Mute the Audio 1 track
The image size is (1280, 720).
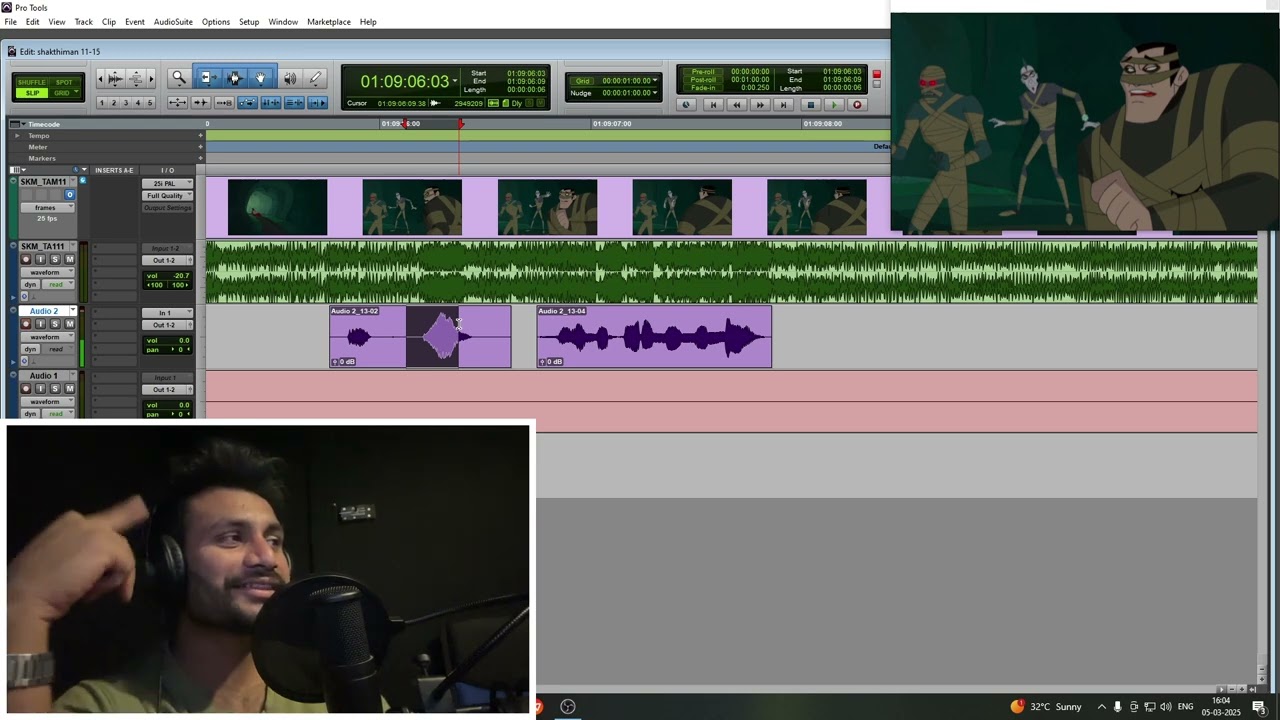[x=70, y=389]
